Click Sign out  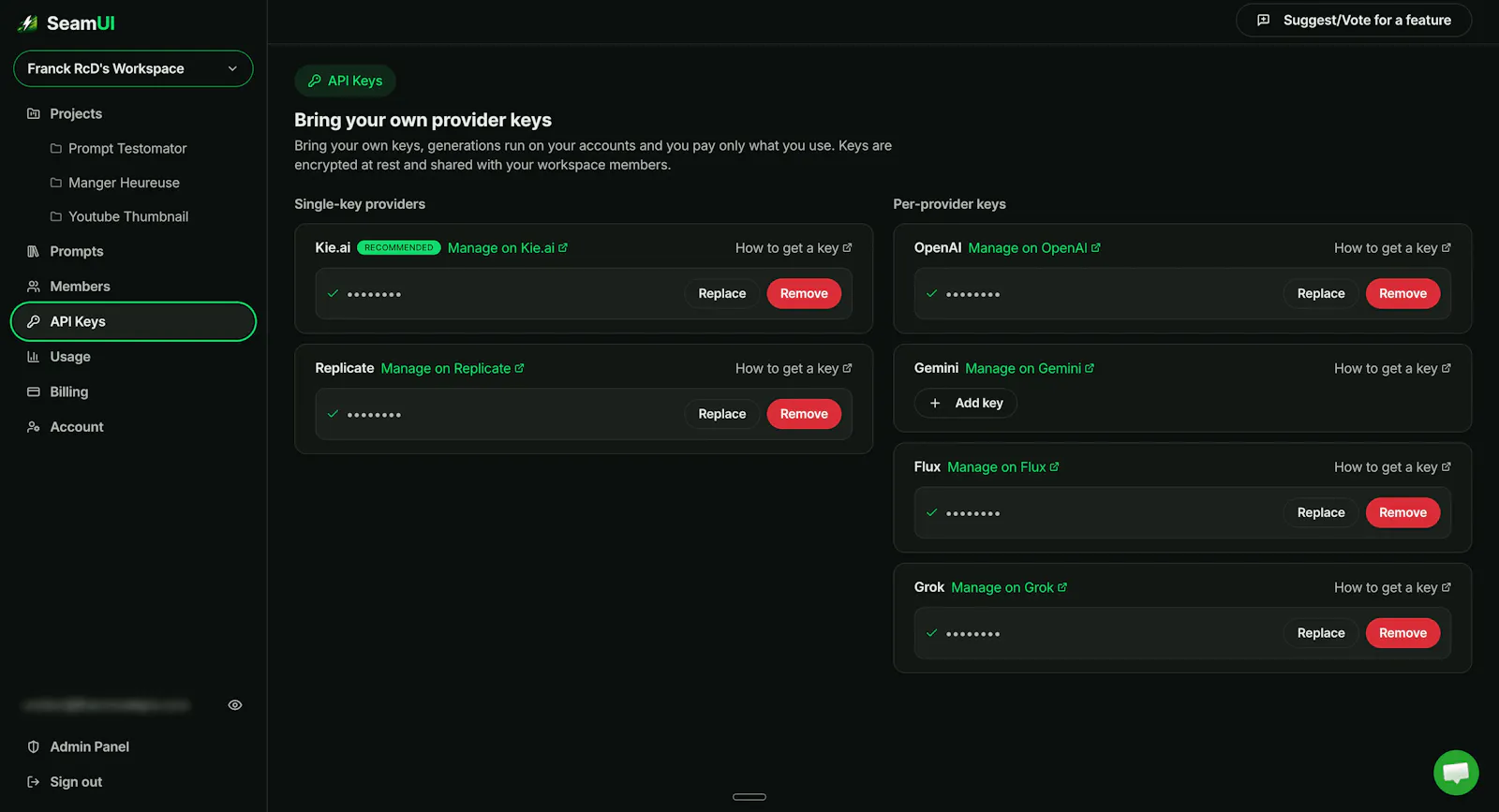click(x=76, y=782)
